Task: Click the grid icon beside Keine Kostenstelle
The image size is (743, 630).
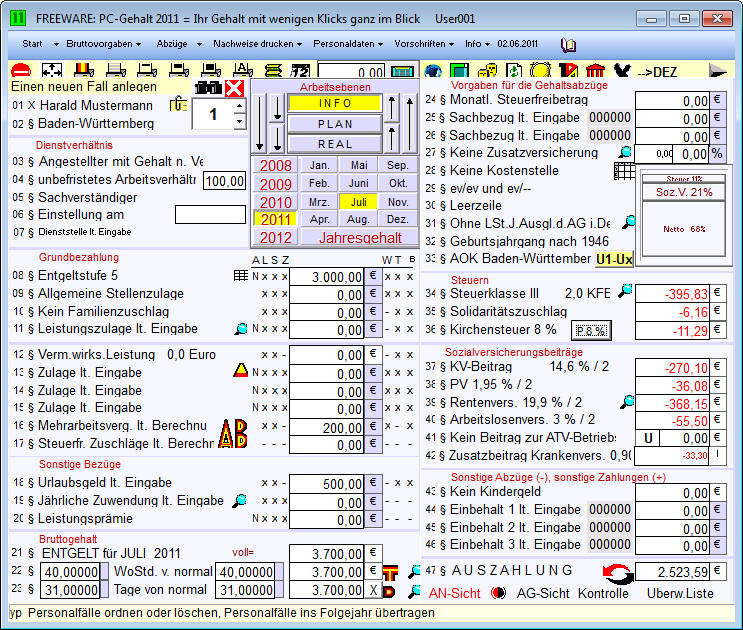Action: (624, 171)
